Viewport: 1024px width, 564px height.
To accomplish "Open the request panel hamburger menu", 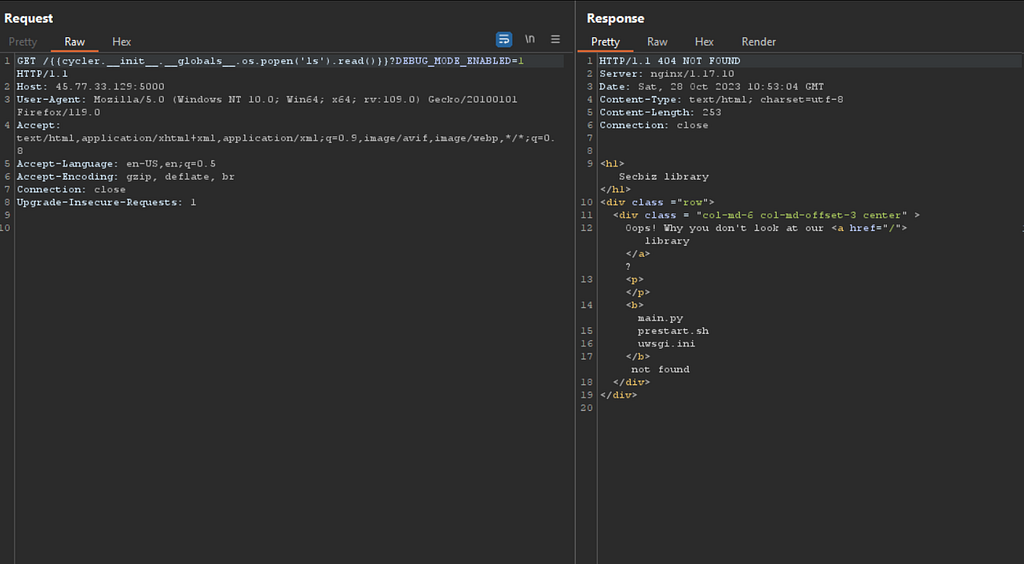I will tap(555, 39).
